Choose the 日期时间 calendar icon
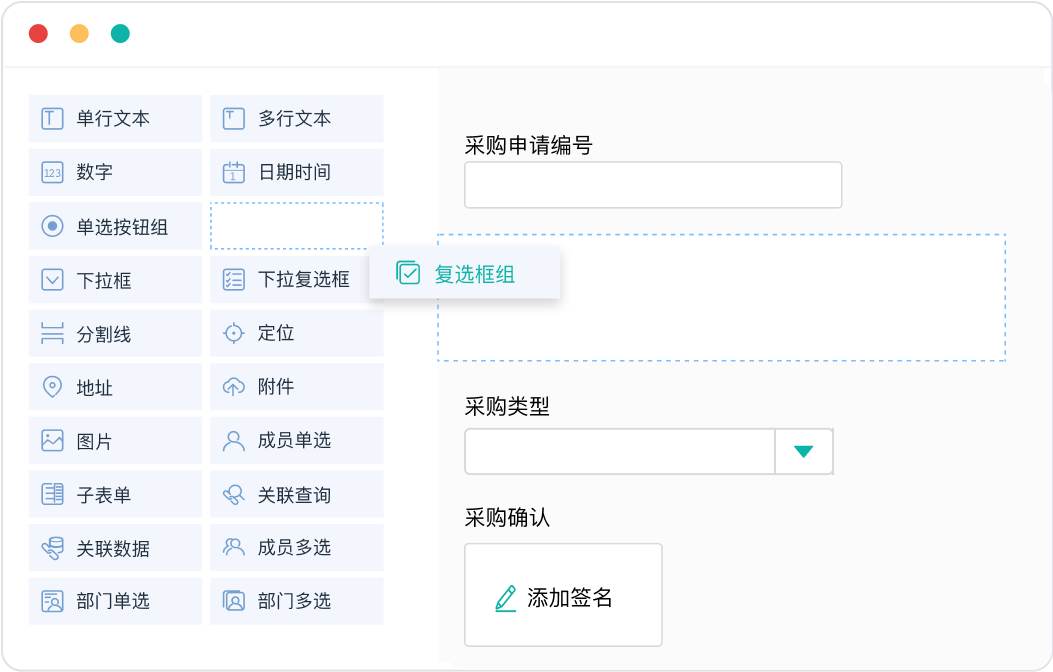The height and width of the screenshot is (672, 1053). pyautogui.click(x=233, y=173)
